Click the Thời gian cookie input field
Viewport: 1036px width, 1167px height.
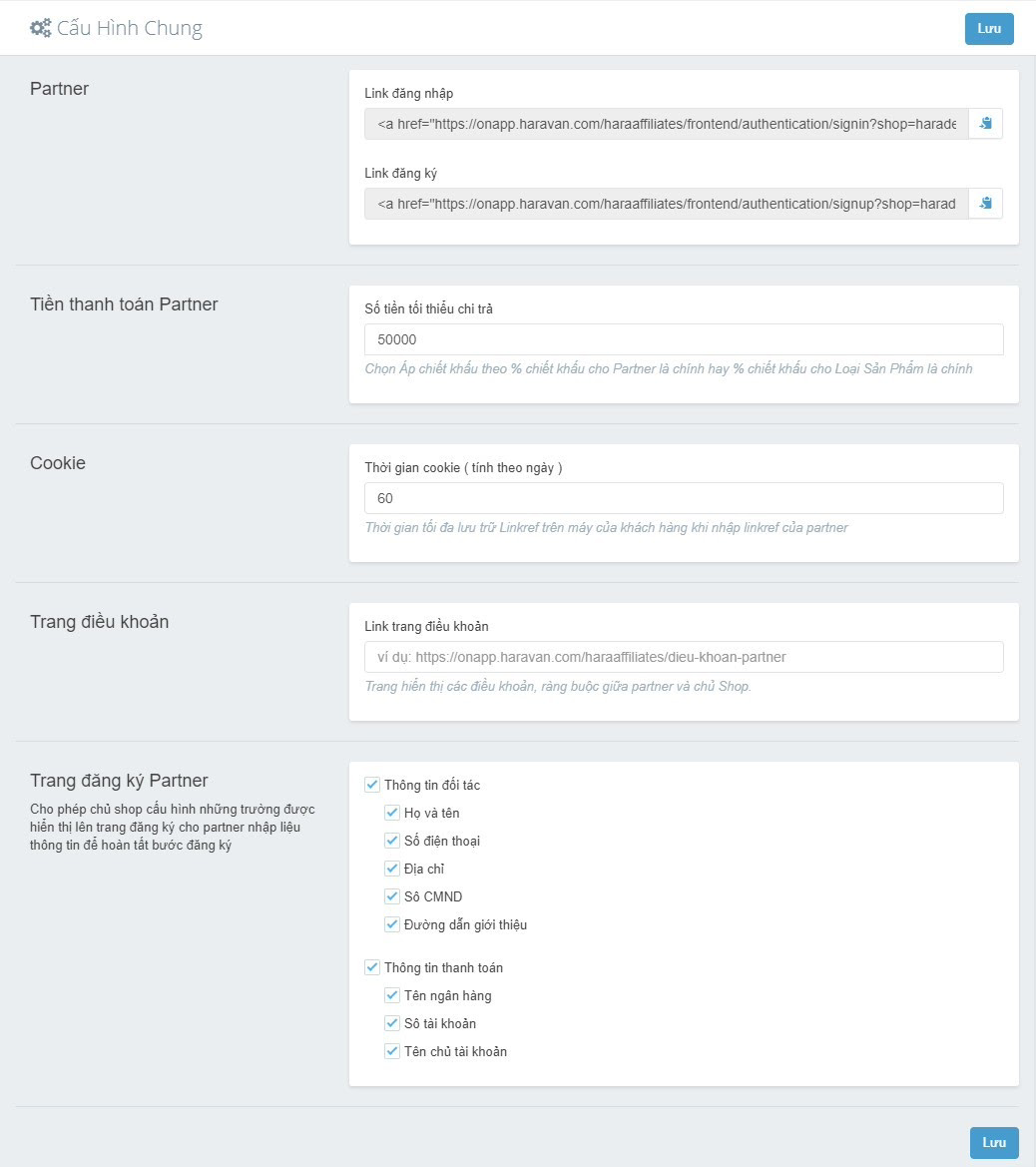684,498
